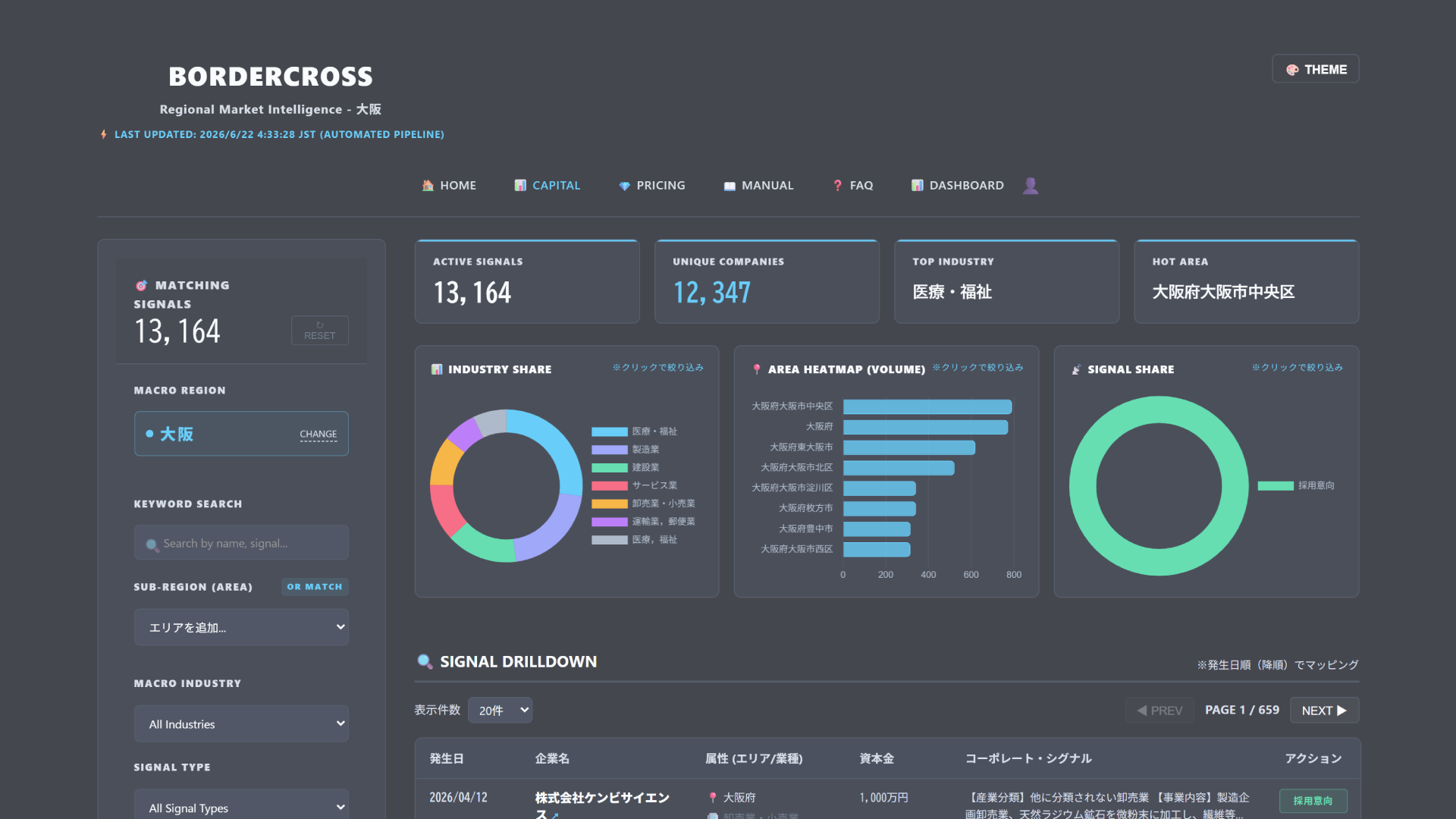Click the magnifier icon in keyword search
The height and width of the screenshot is (819, 1456).
(x=152, y=544)
